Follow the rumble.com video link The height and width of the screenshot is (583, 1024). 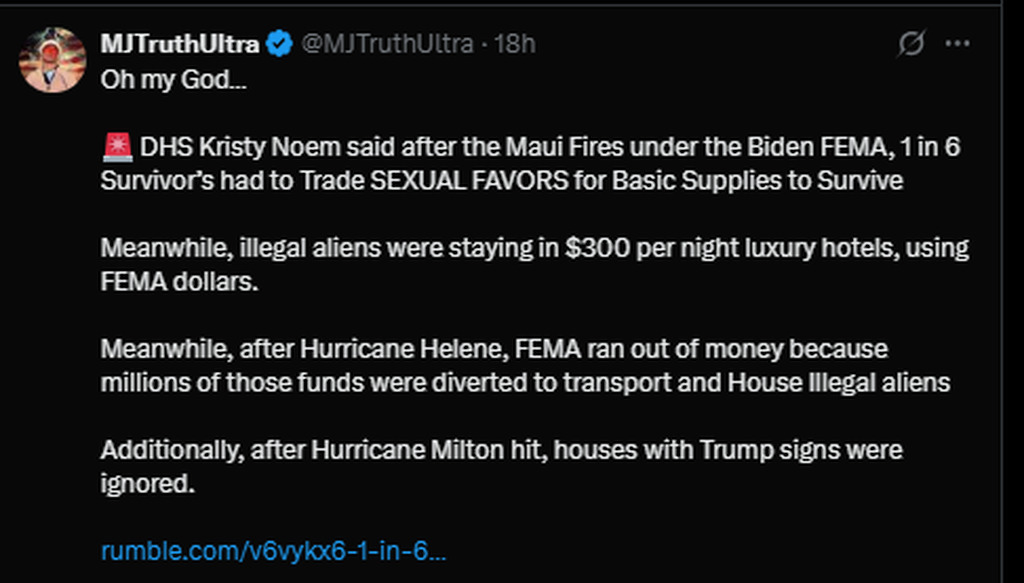coord(274,551)
